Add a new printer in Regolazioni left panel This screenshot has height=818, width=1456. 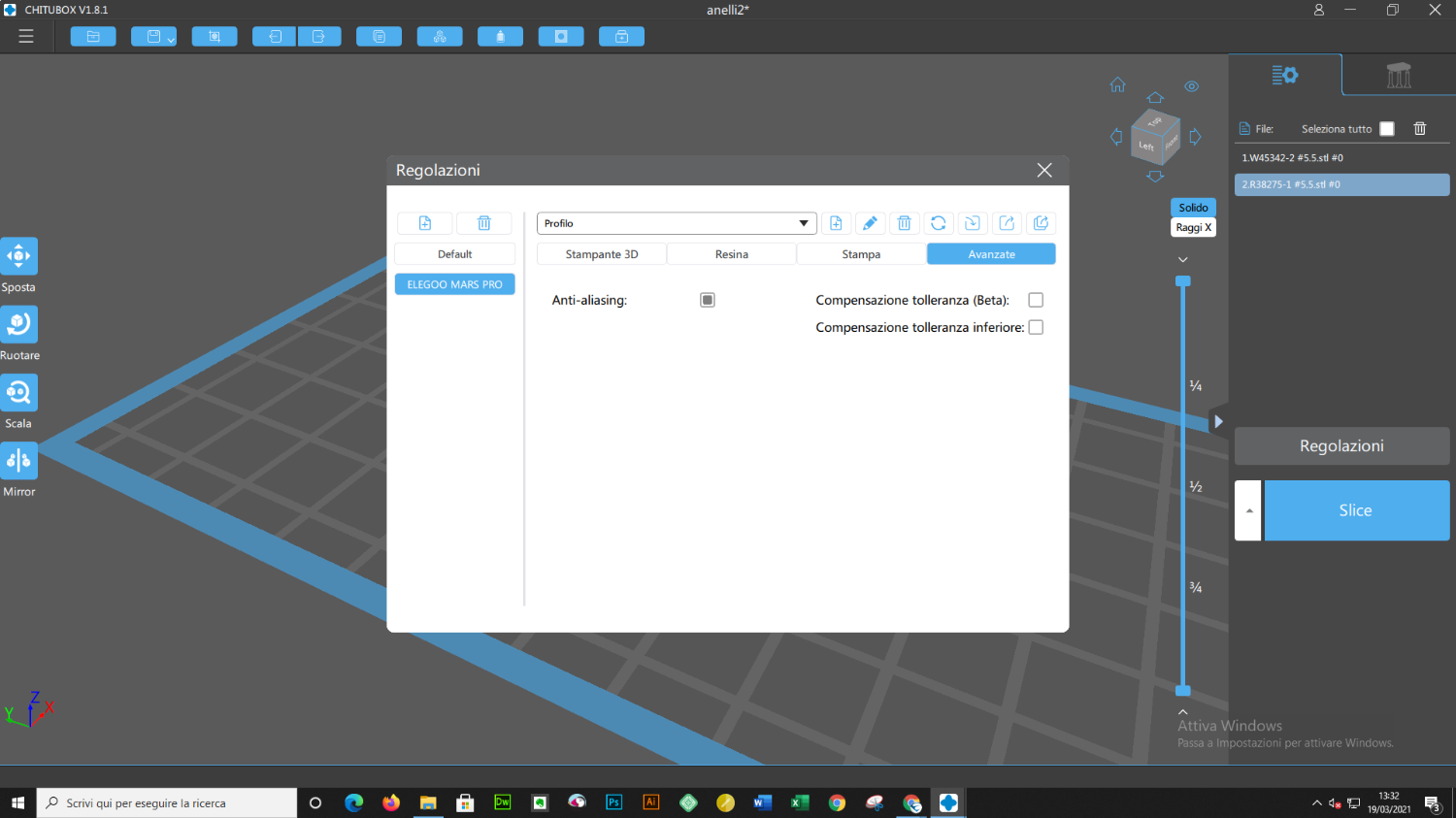coord(425,223)
